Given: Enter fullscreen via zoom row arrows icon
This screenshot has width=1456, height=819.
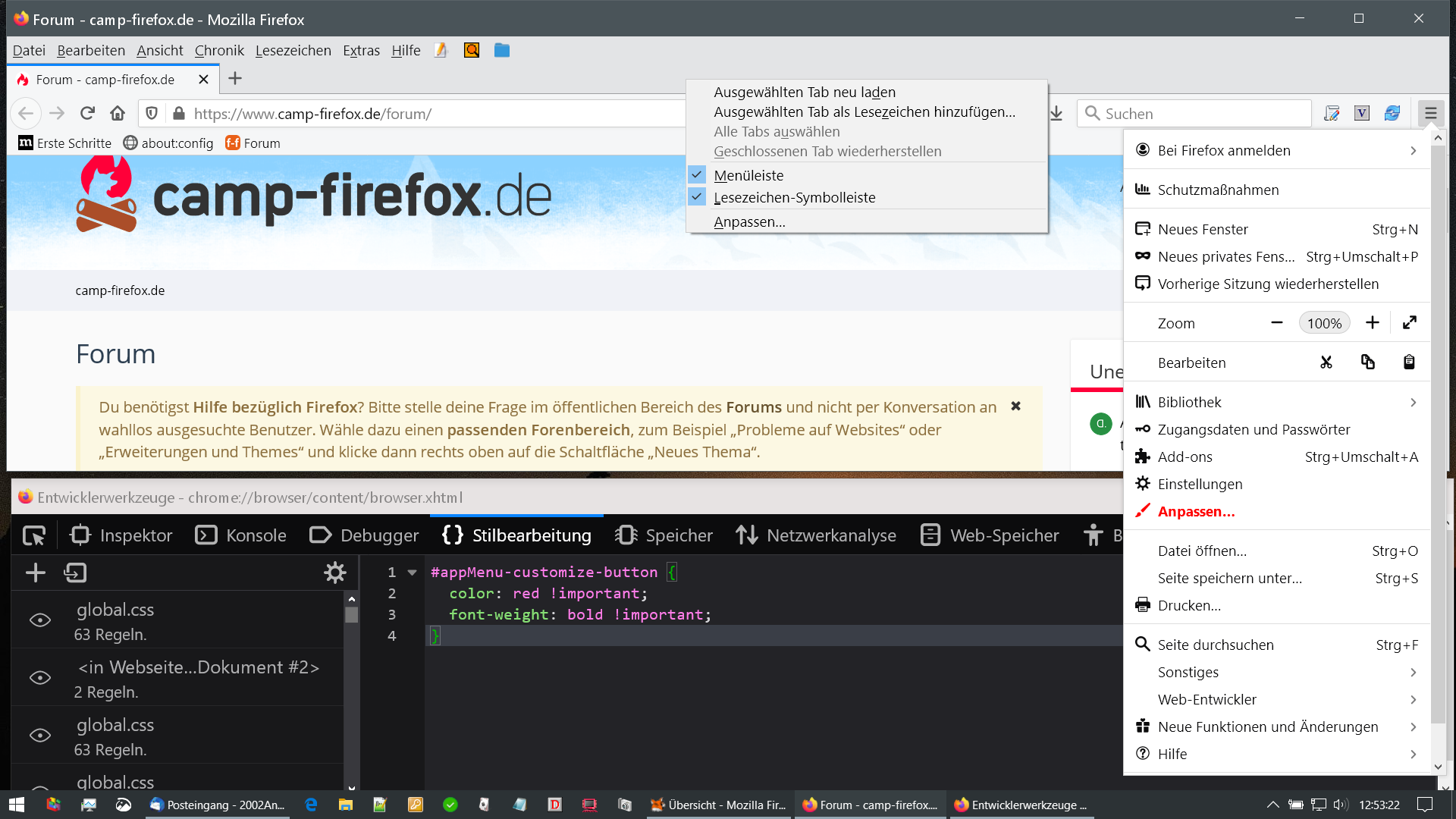Looking at the screenshot, I should [1410, 323].
